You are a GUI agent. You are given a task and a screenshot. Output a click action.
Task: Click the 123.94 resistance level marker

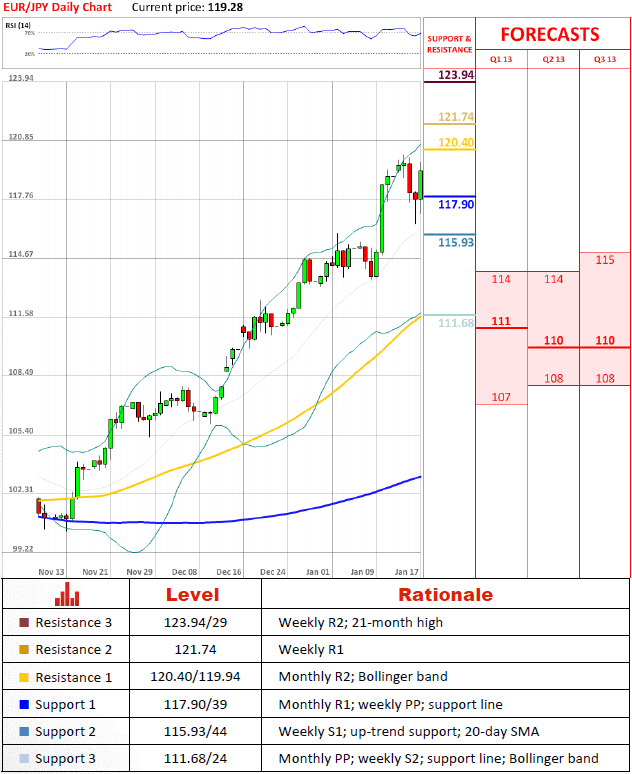tap(456, 75)
